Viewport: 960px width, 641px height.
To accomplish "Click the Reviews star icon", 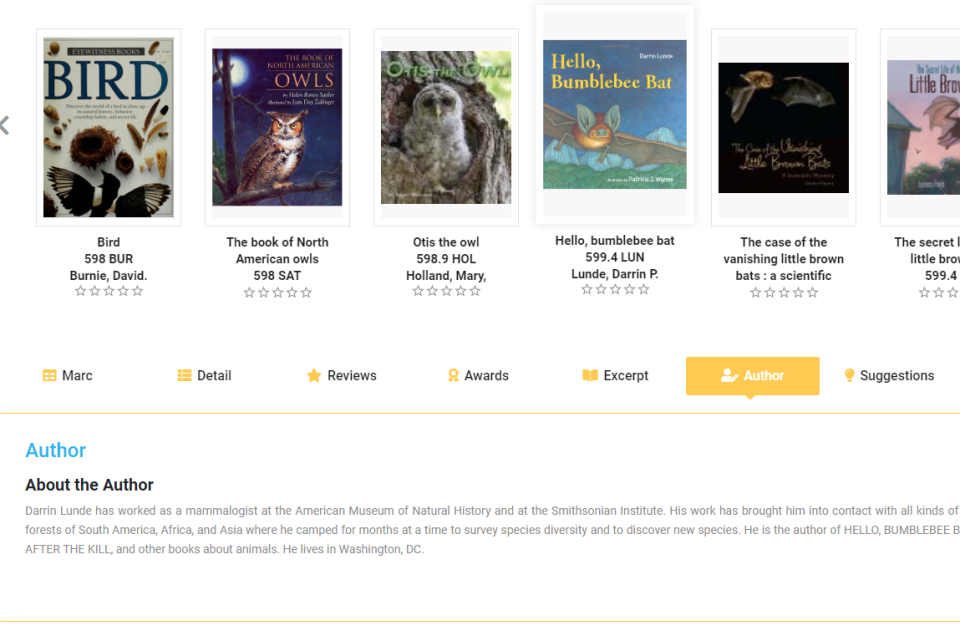I will click(314, 376).
